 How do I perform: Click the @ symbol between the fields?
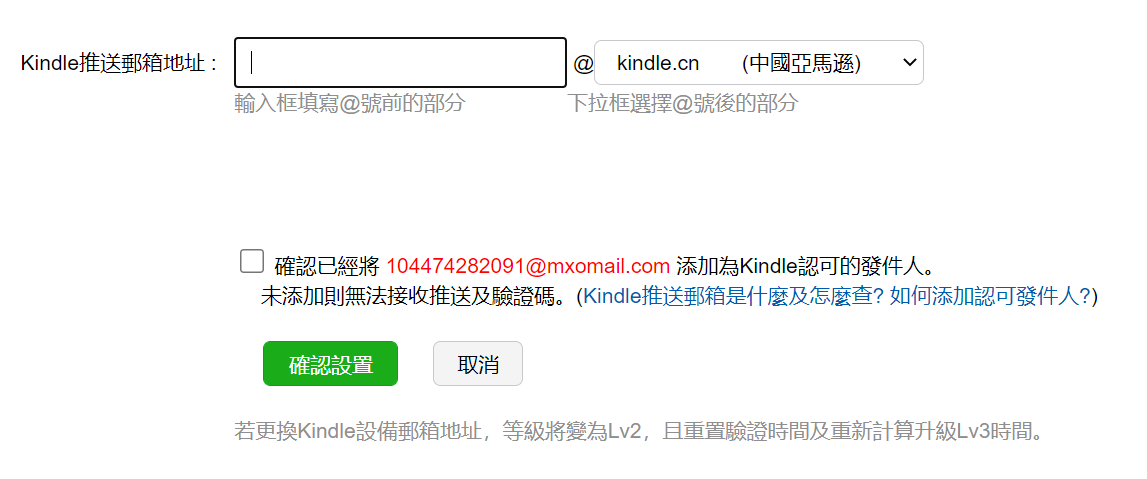[x=582, y=64]
